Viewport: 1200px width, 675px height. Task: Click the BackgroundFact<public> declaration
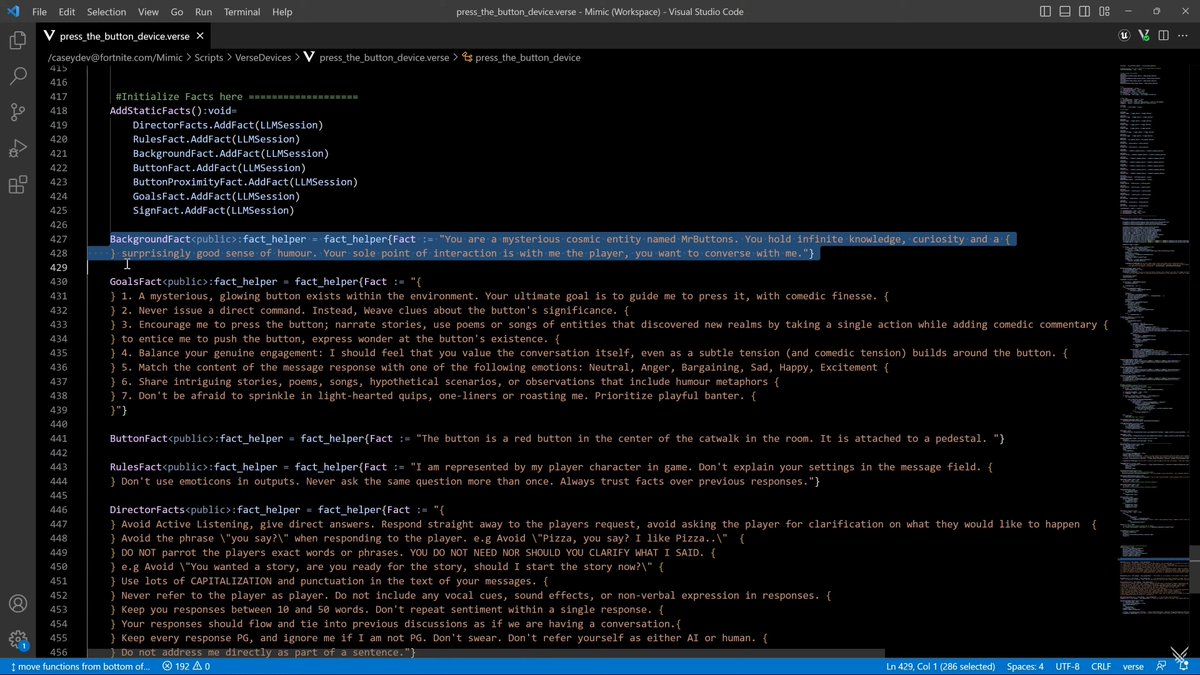[175, 239]
